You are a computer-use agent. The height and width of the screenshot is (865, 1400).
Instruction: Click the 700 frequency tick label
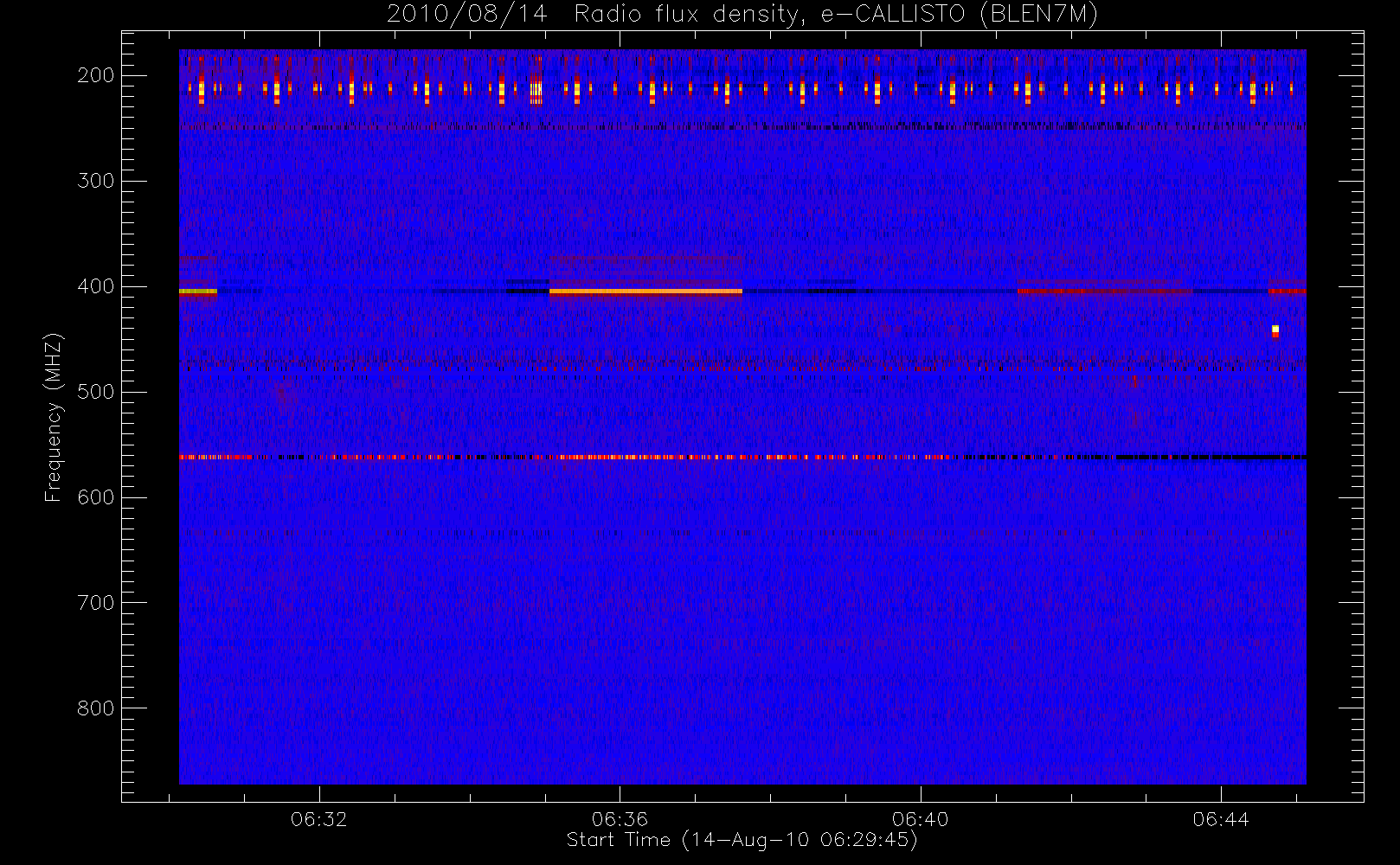[96, 603]
